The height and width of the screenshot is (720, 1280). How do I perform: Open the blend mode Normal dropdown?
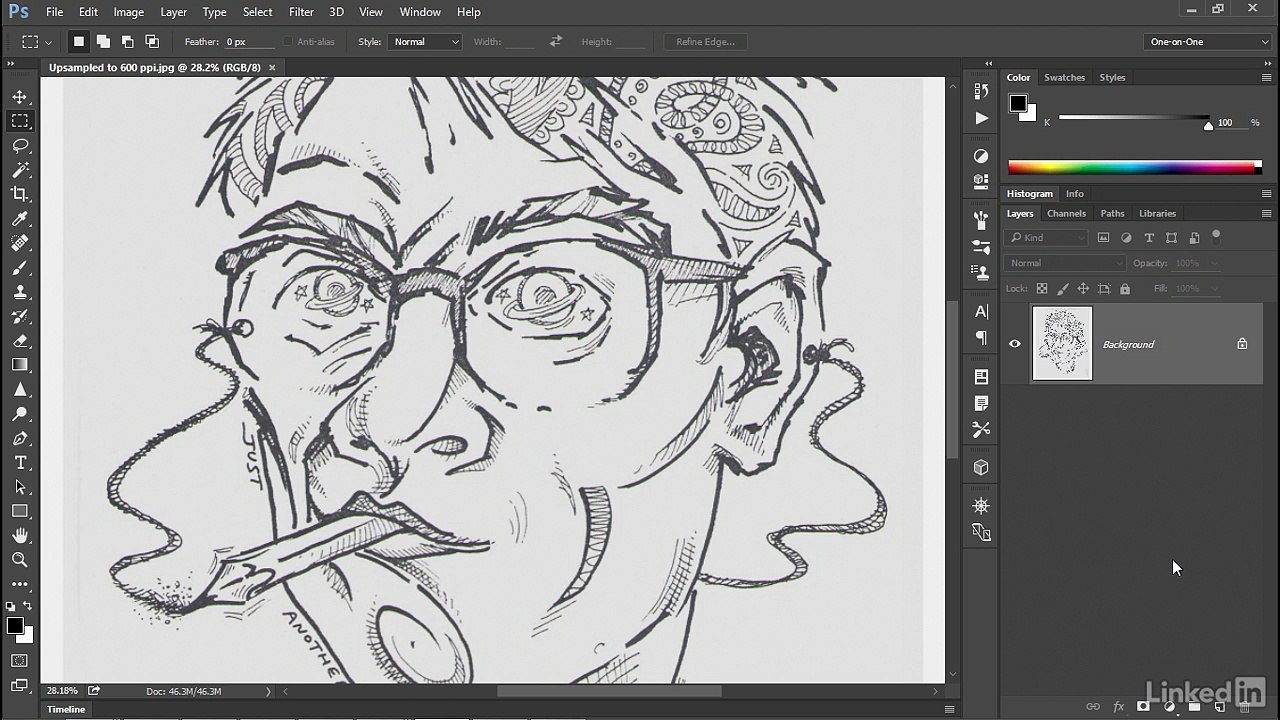(x=1065, y=263)
